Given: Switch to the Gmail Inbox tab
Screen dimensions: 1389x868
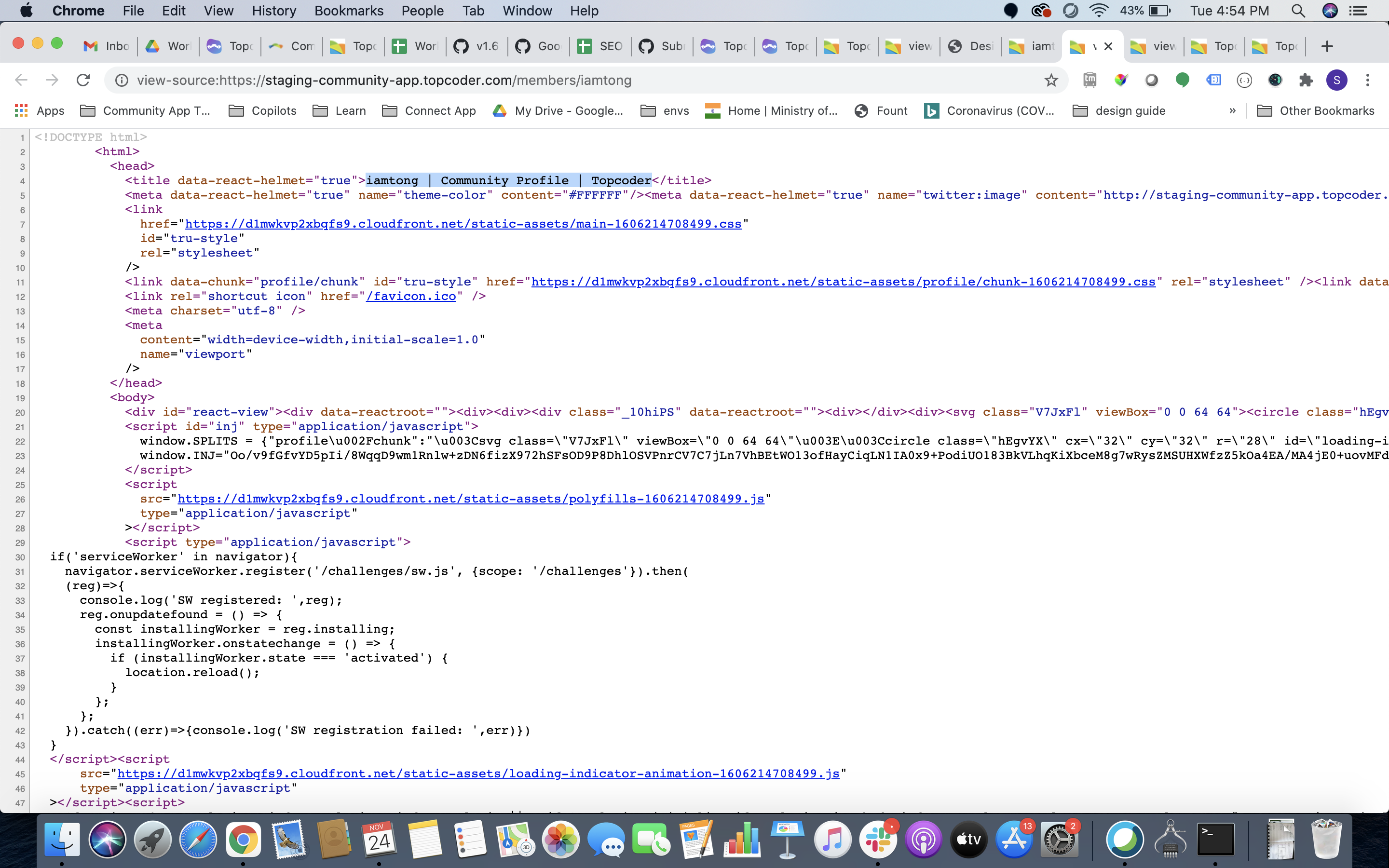Looking at the screenshot, I should click(x=107, y=46).
